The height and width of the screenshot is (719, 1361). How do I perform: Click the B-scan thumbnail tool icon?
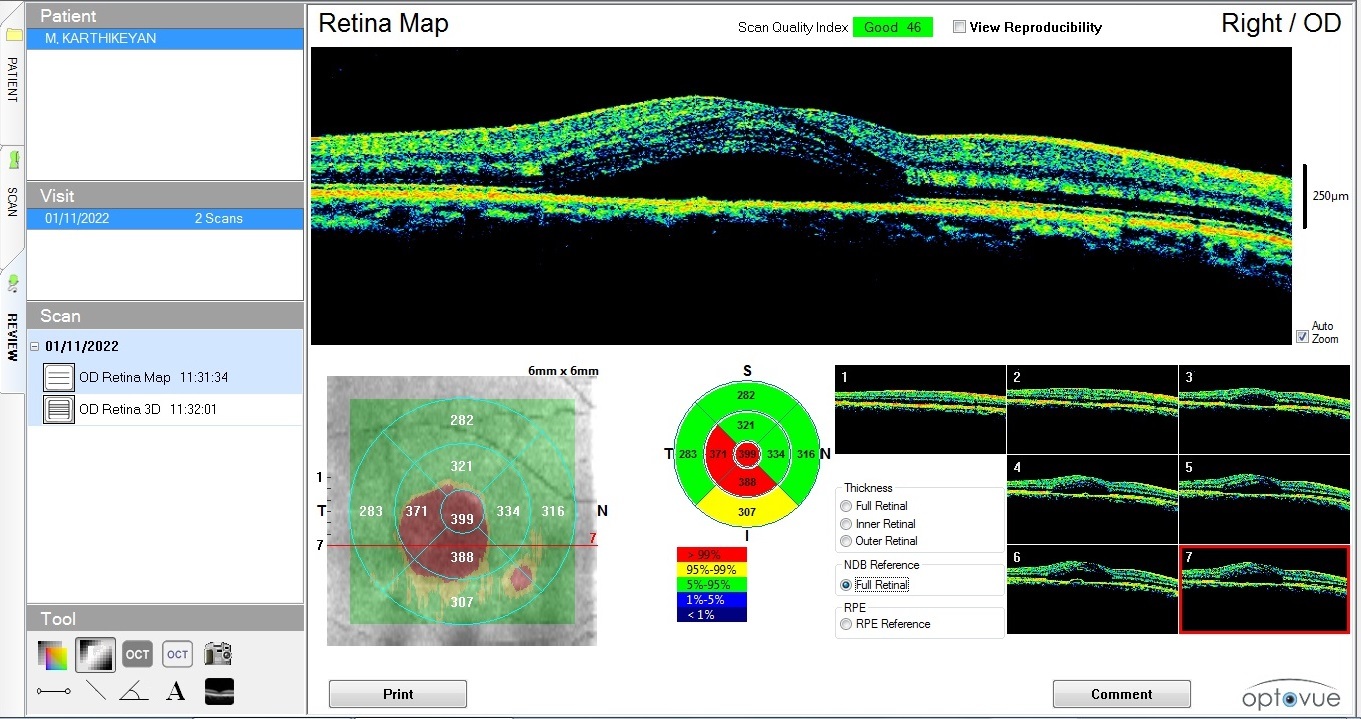pyautogui.click(x=219, y=691)
